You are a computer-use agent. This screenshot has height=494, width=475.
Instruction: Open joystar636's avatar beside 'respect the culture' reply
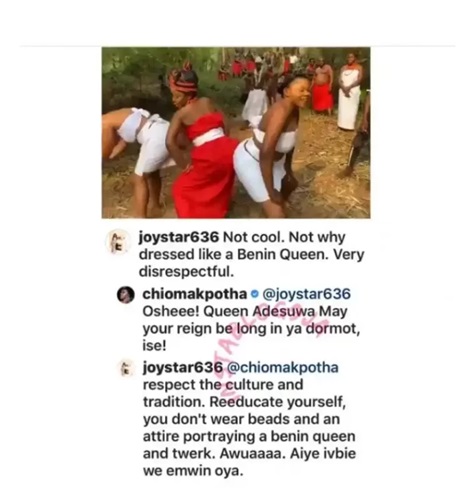click(x=125, y=369)
